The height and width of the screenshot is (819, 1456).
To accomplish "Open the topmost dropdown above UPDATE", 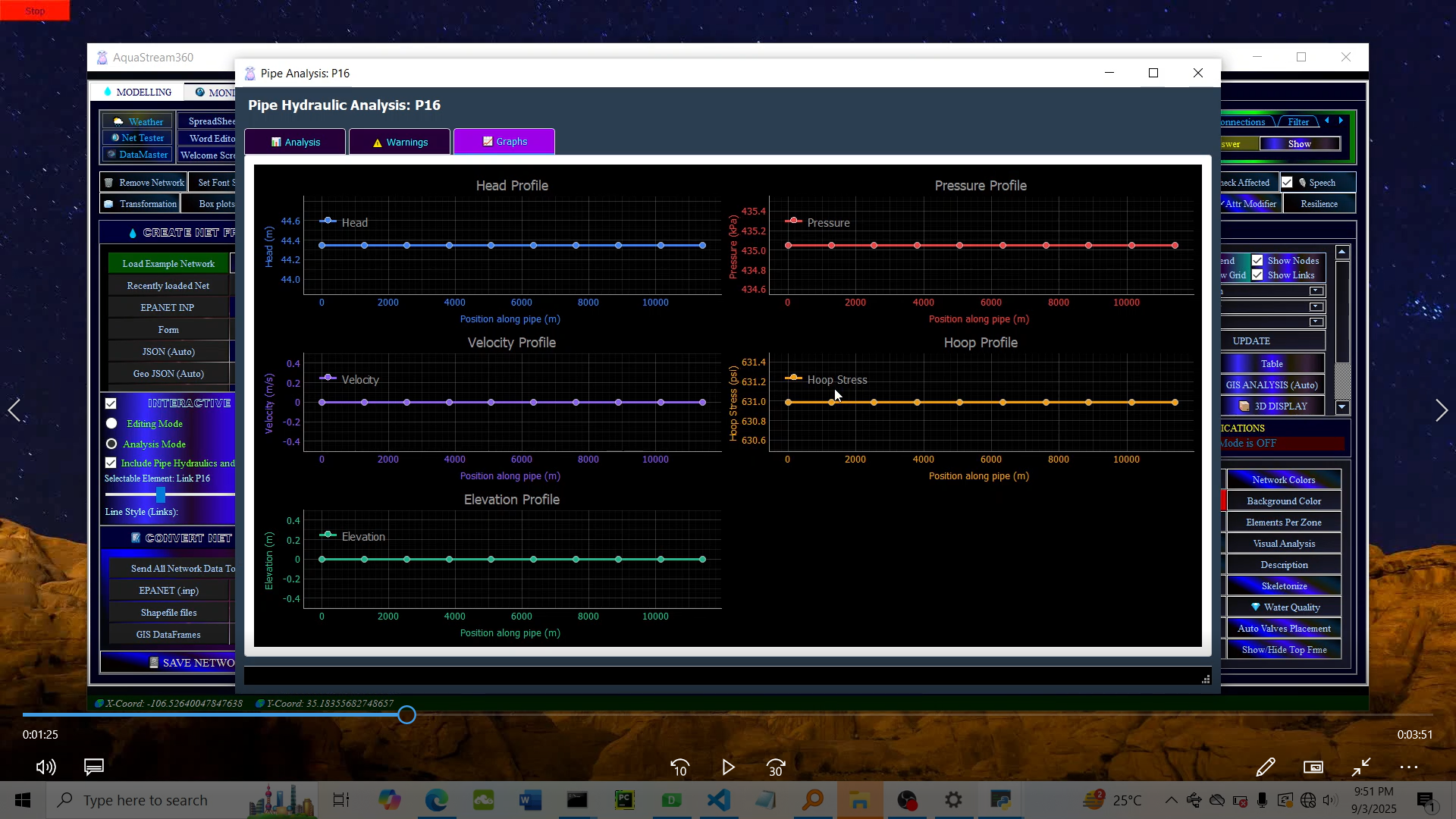I will click(x=1316, y=291).
